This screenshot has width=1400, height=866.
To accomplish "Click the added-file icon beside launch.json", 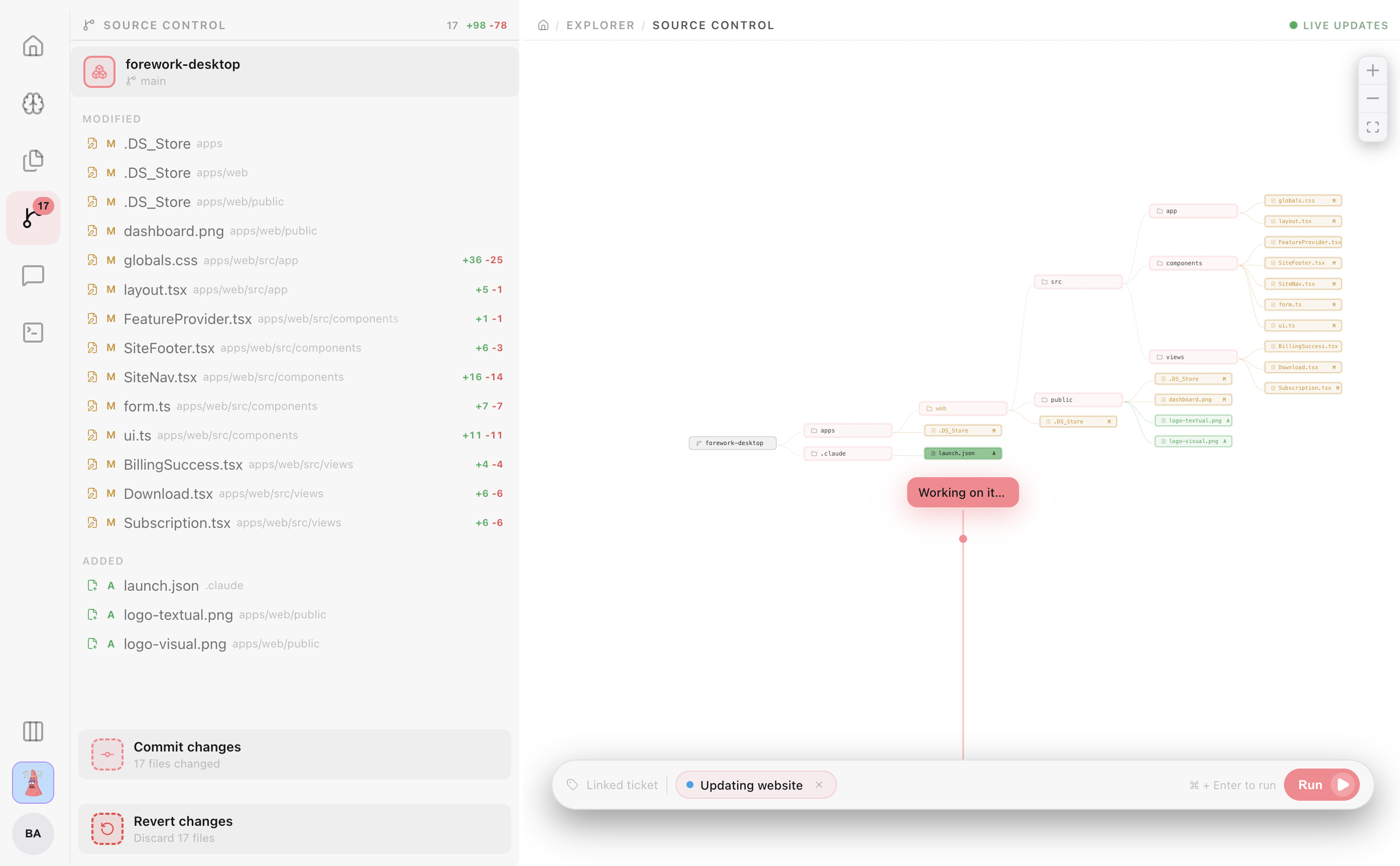I will tap(92, 585).
